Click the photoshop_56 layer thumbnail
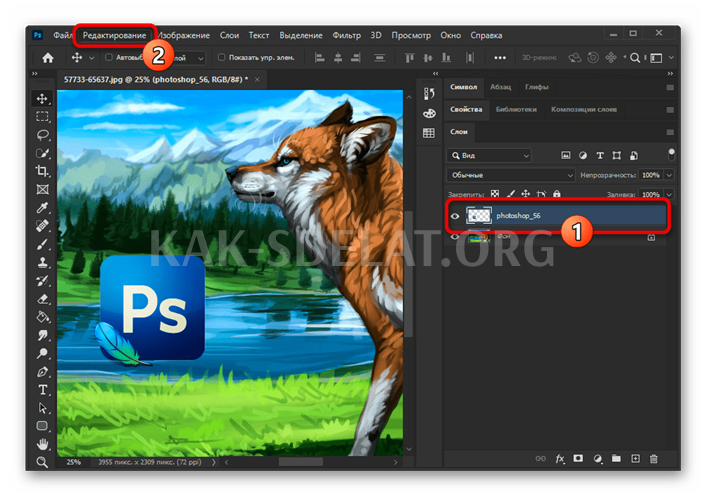The height and width of the screenshot is (496, 706). click(x=478, y=216)
